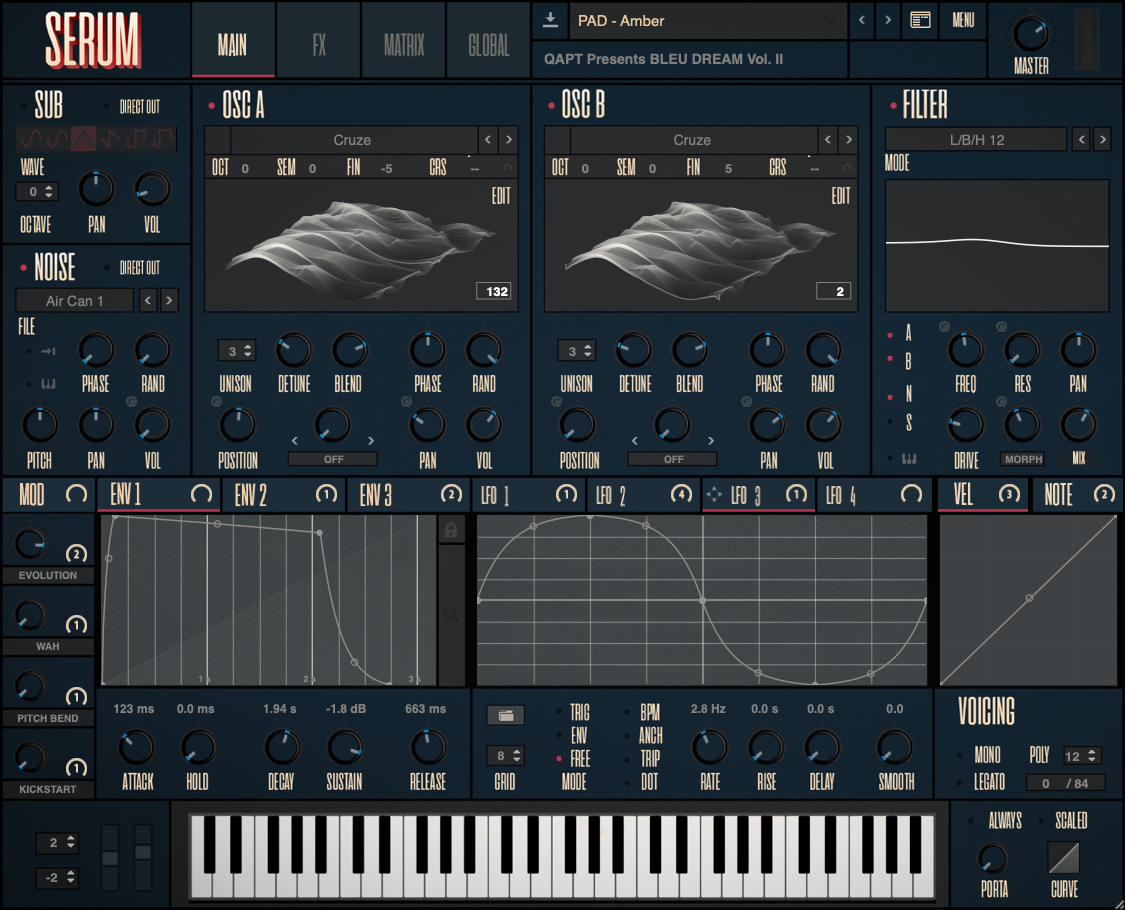The height and width of the screenshot is (910, 1125).
Task: Change Poly voice count stepper
Action: pos(1081,756)
